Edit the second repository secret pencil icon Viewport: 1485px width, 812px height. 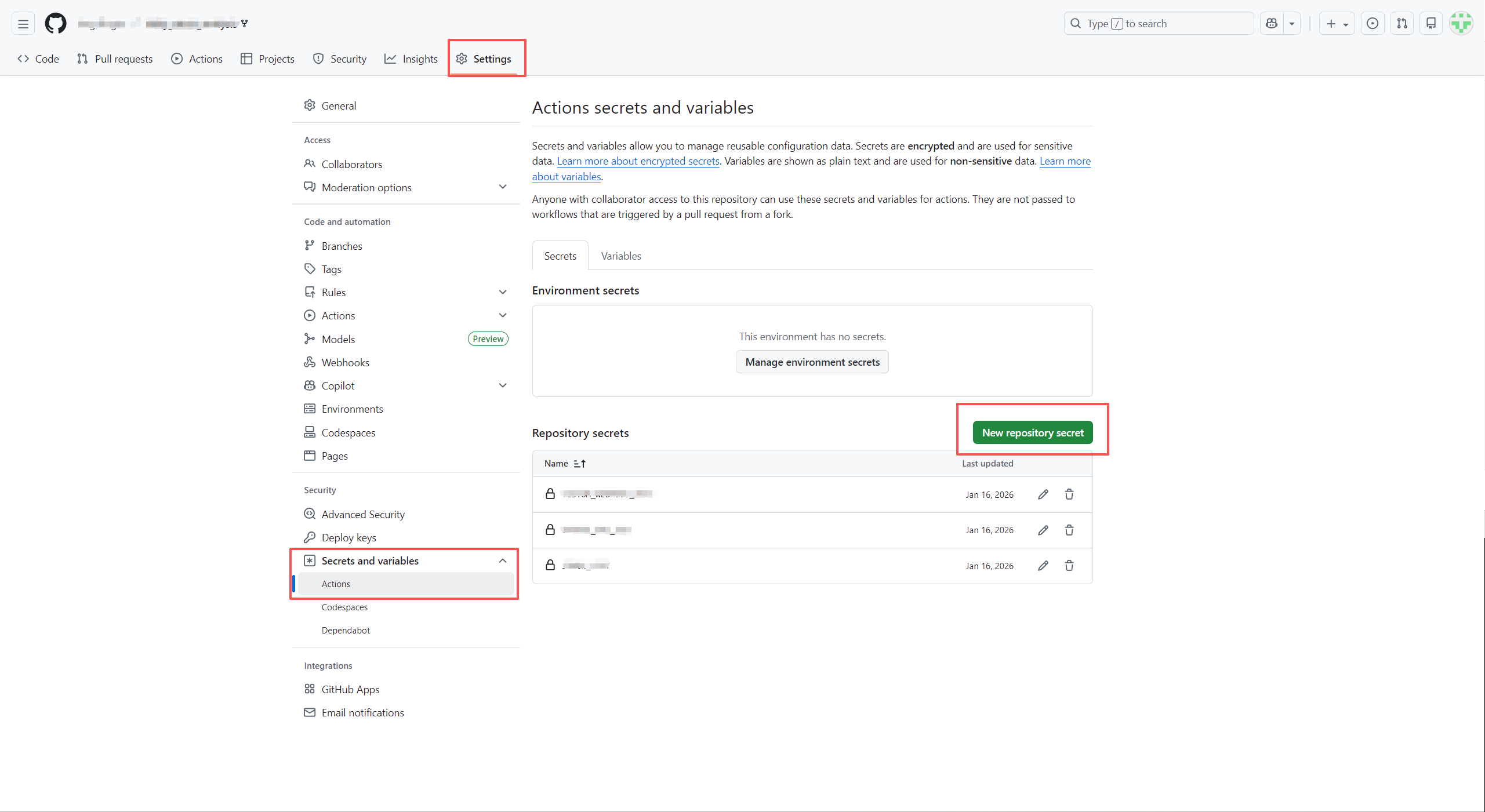coord(1043,530)
